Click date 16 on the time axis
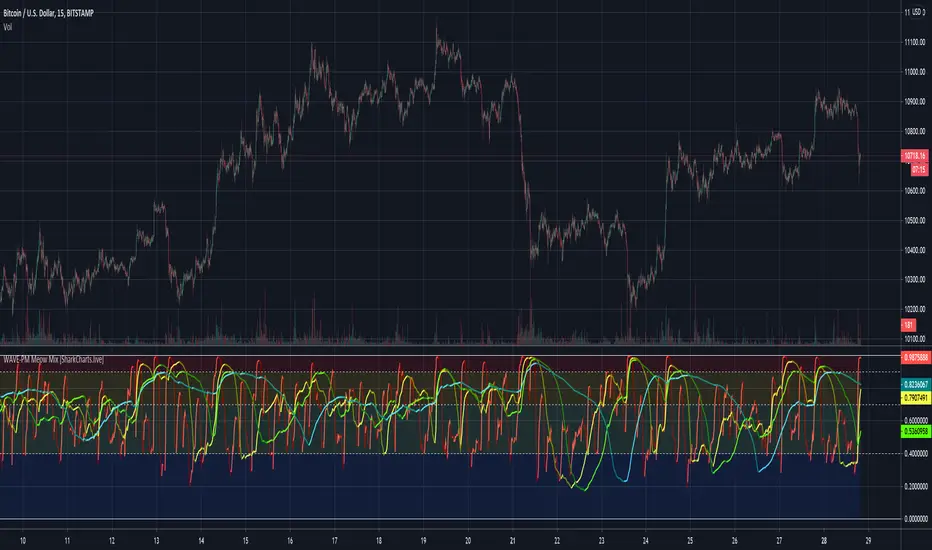 pyautogui.click(x=290, y=541)
